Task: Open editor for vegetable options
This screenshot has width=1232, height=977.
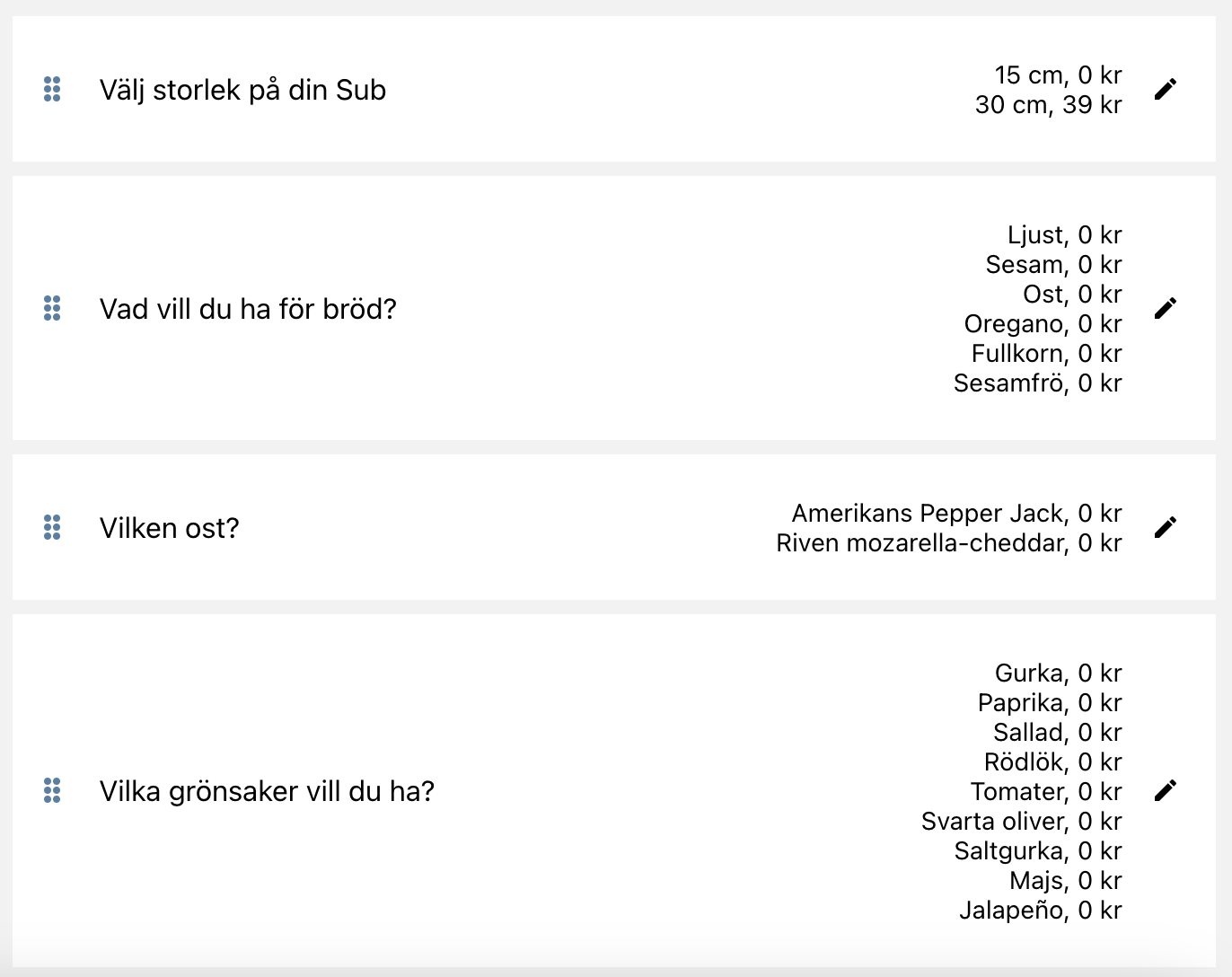Action: coord(1165,790)
